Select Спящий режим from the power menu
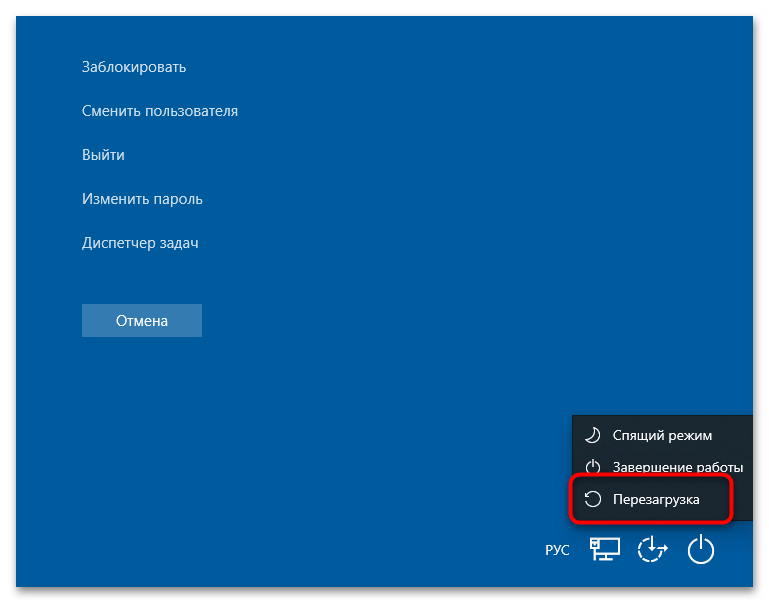769x603 pixels. [x=662, y=435]
